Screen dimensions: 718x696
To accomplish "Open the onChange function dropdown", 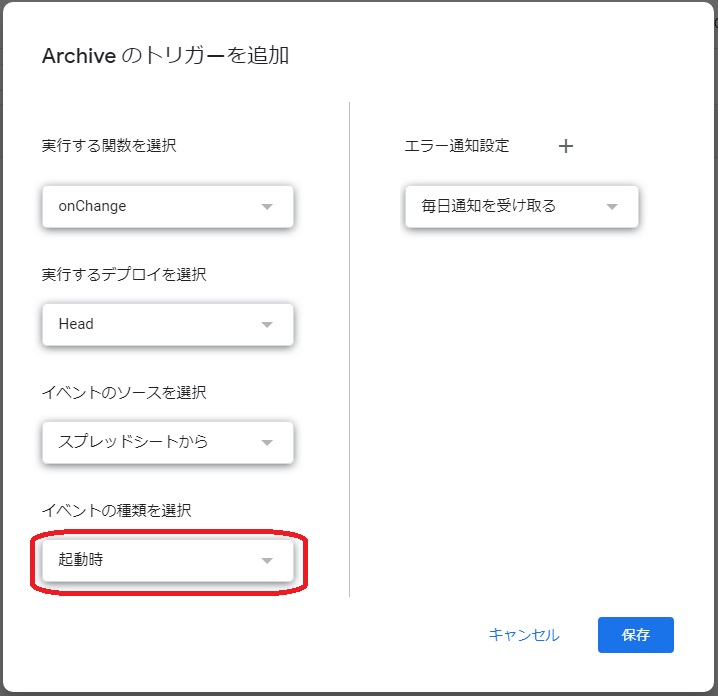I will click(168, 207).
